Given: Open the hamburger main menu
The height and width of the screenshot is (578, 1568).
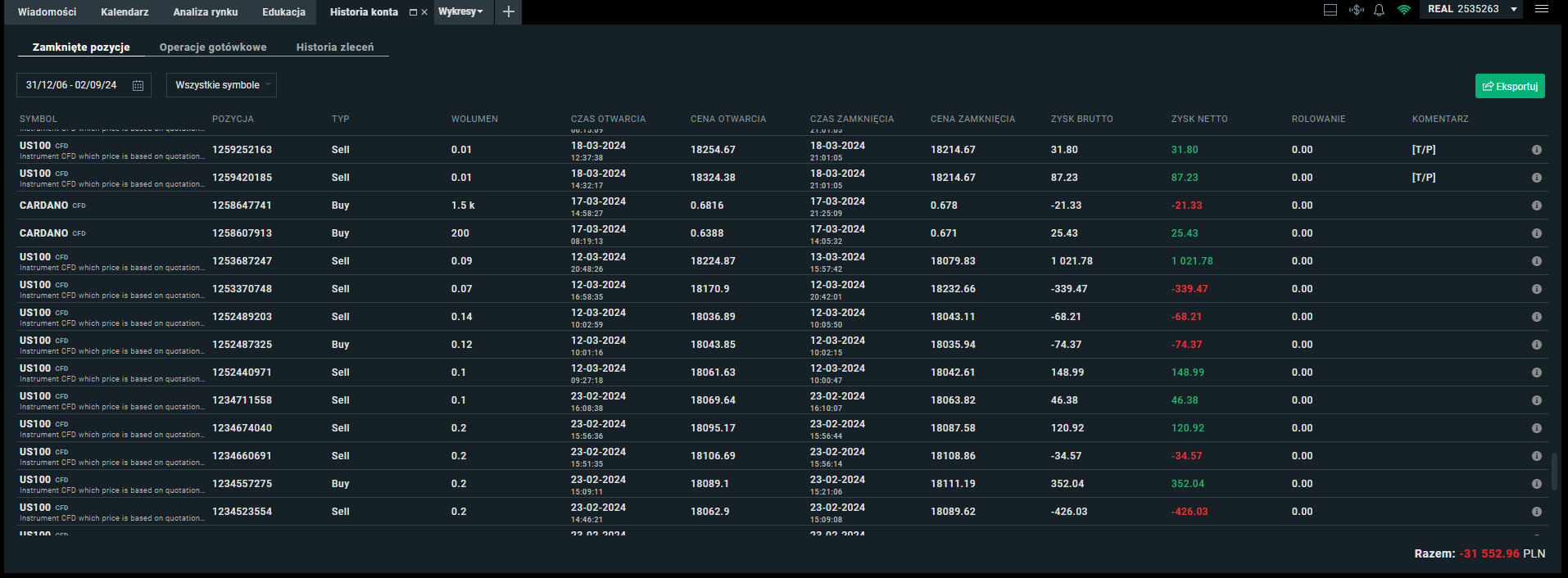Looking at the screenshot, I should tap(1542, 10).
